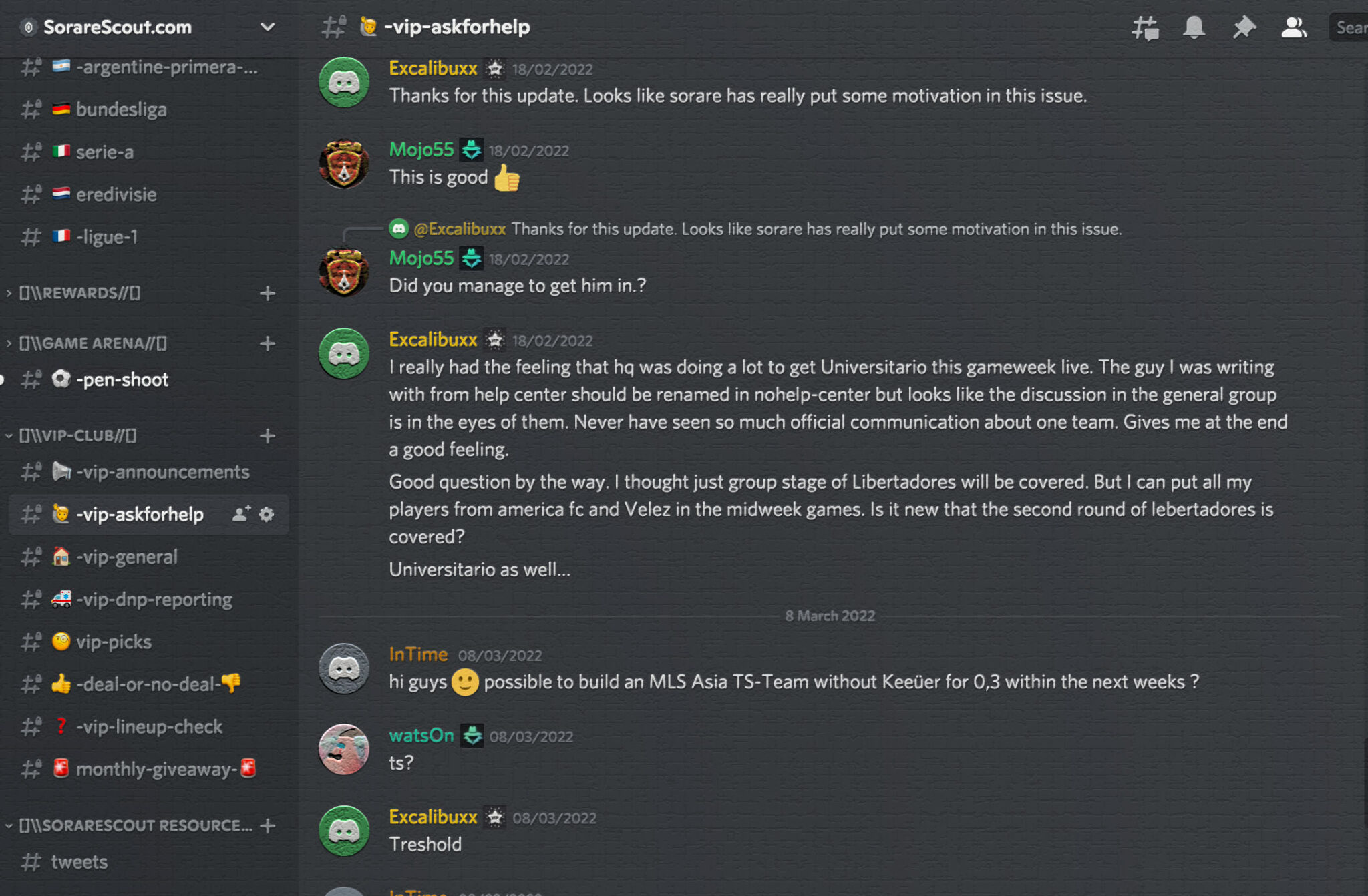Screen dimensions: 1368x896
Task: Add a channel to GAME ARENA category
Action: point(268,344)
